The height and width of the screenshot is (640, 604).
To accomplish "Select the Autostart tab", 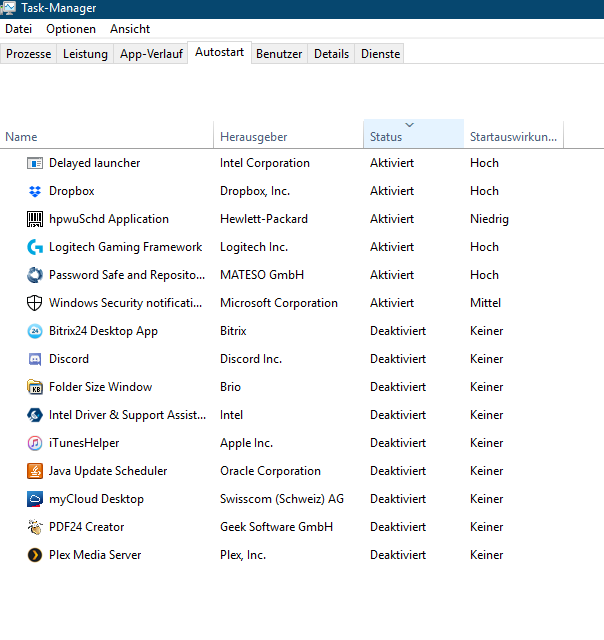I will click(x=220, y=52).
